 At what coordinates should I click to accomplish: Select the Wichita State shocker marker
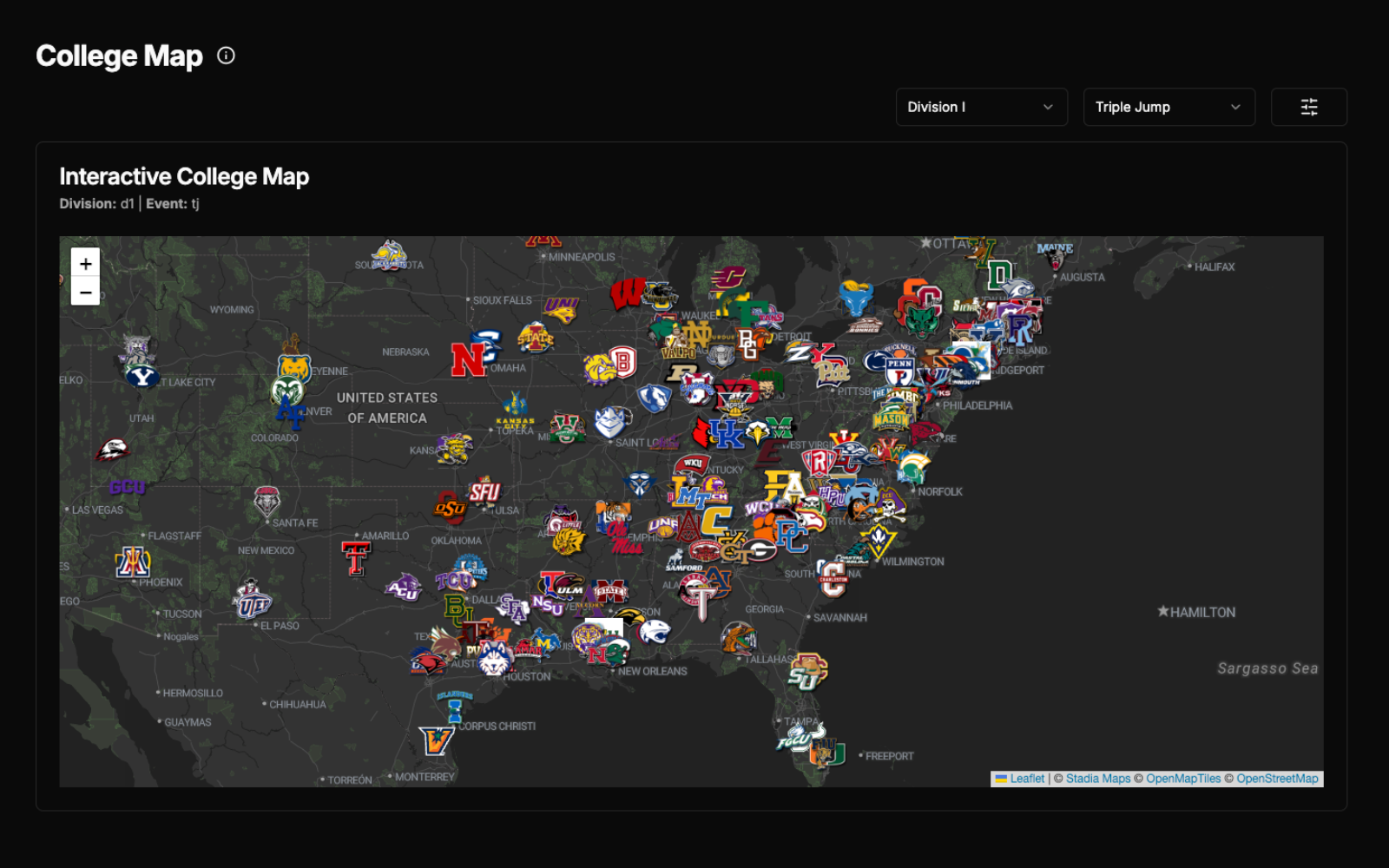tap(454, 449)
